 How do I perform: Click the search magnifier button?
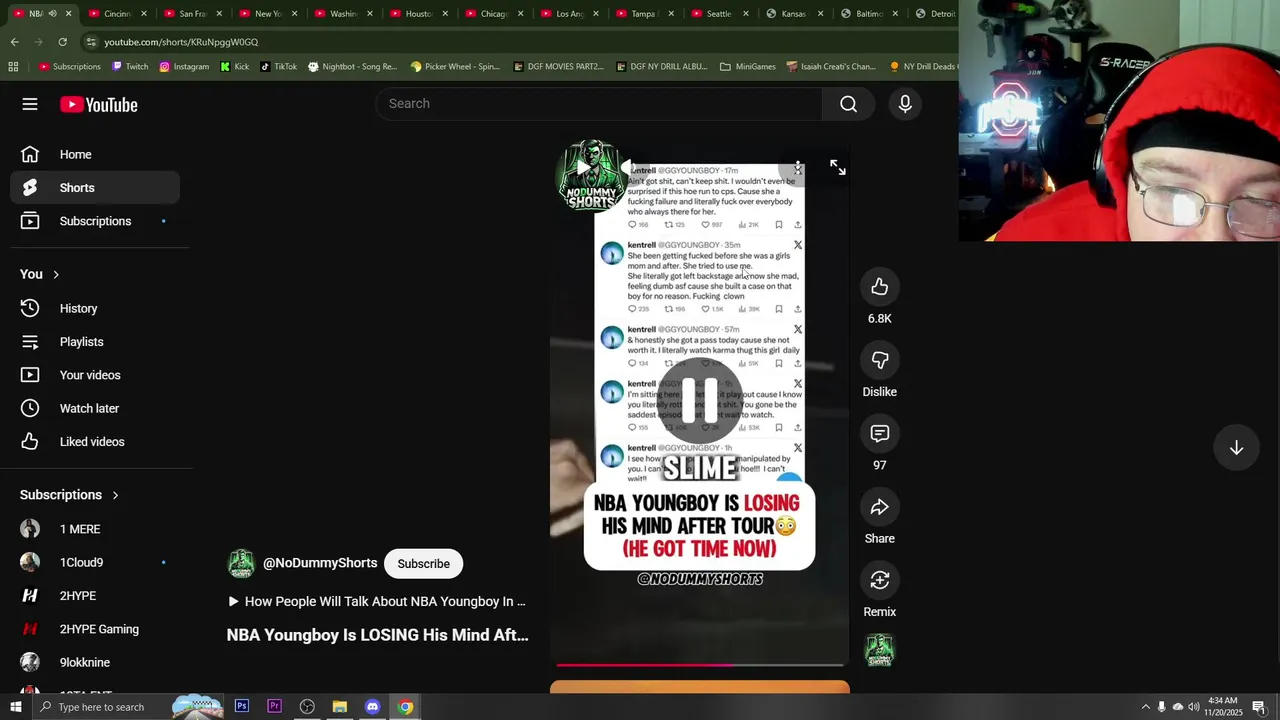tap(848, 104)
